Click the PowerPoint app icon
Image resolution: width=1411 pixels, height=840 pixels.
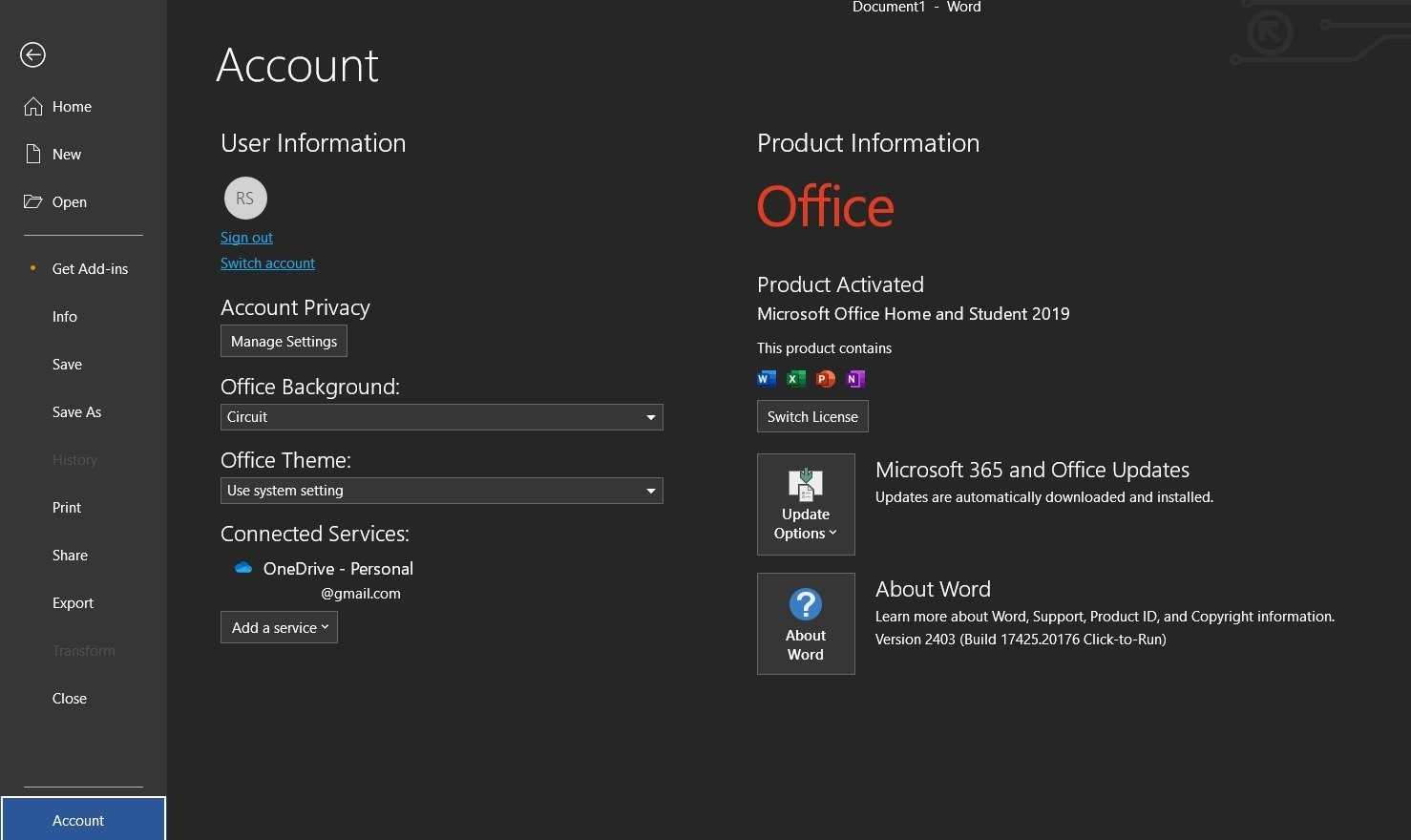[826, 379]
